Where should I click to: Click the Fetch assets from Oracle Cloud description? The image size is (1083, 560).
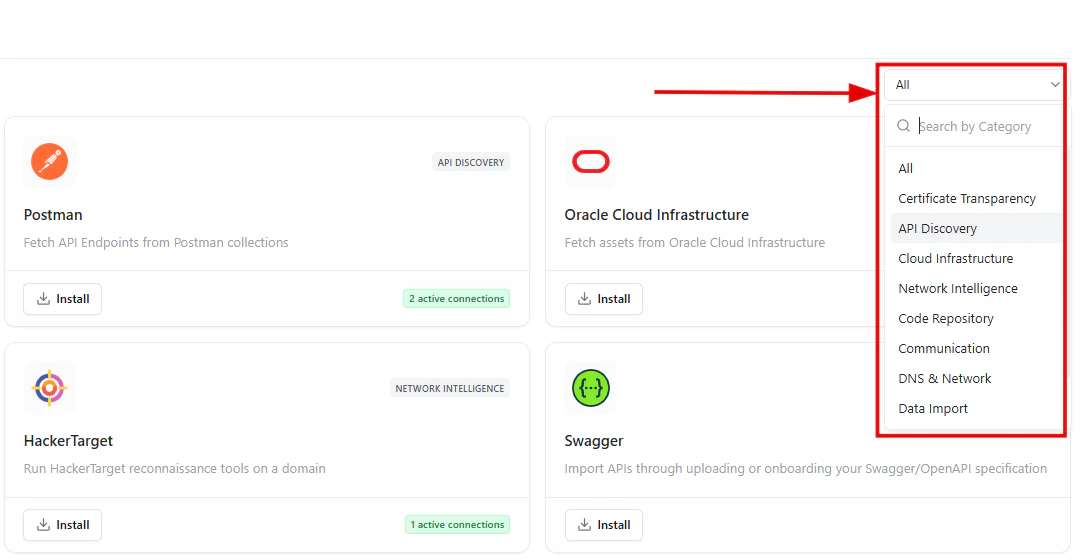pos(695,242)
